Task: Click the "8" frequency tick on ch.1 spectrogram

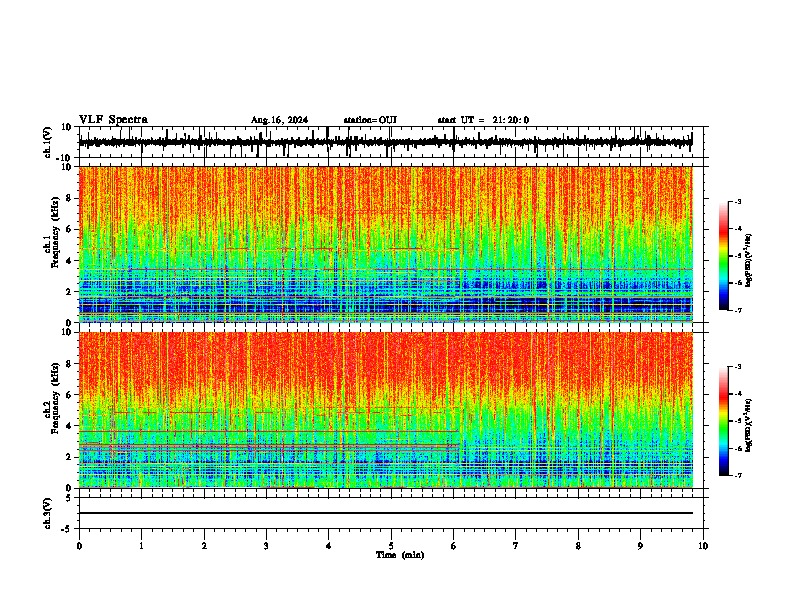Action: tap(70, 198)
